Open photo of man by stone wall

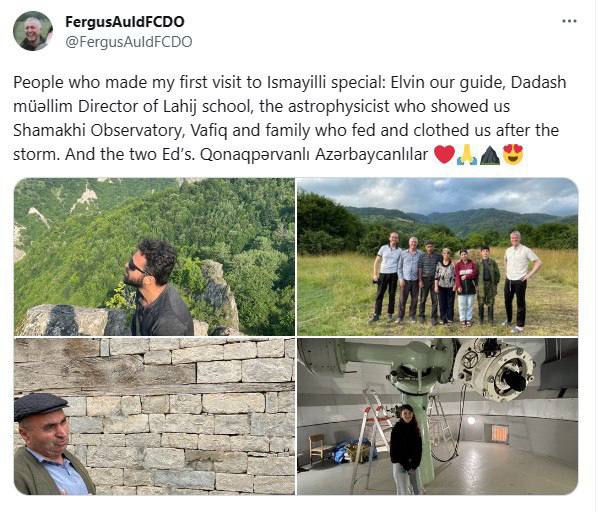click(155, 416)
